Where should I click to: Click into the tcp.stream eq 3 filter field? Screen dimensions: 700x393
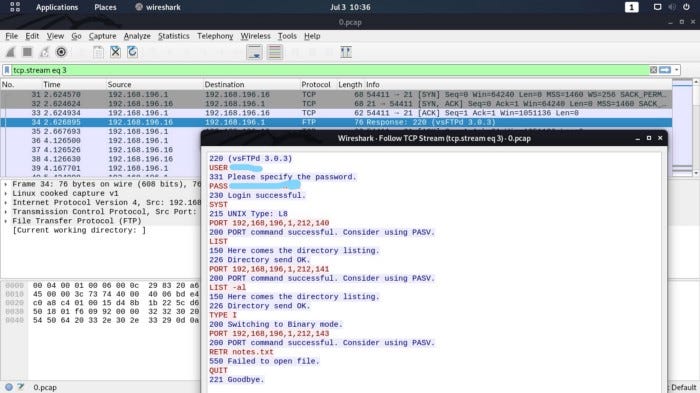click(x=330, y=70)
